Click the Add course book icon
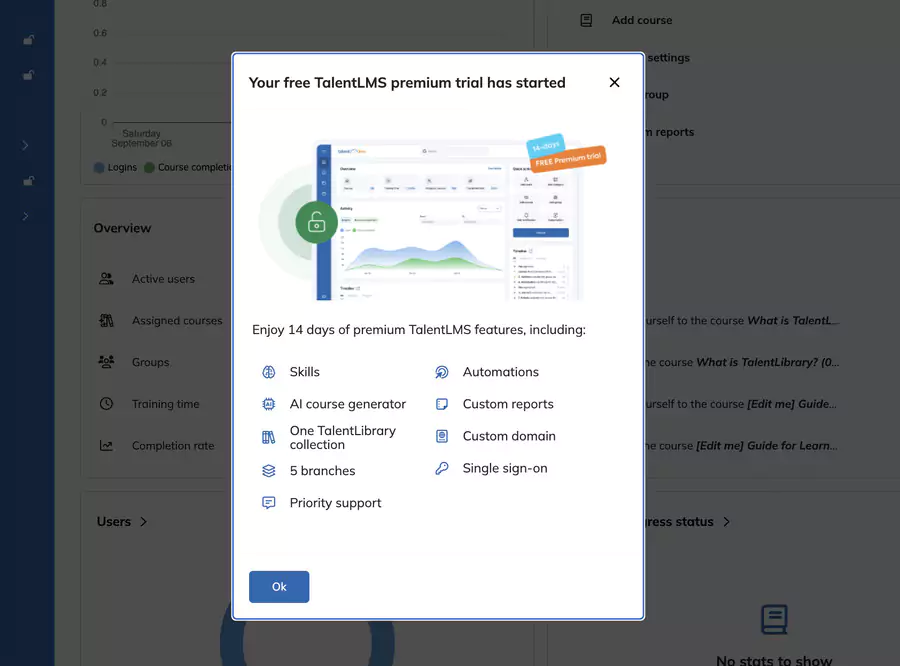Image resolution: width=900 pixels, height=666 pixels. (x=586, y=20)
